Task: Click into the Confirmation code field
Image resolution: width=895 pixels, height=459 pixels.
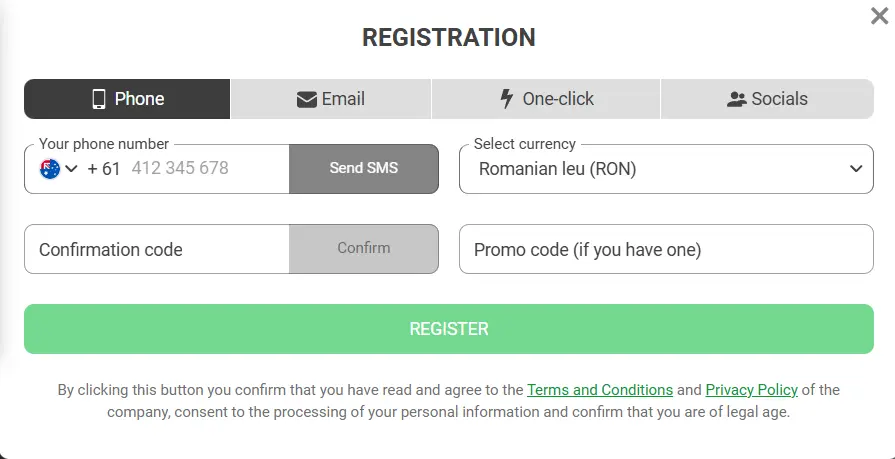Action: (x=157, y=249)
